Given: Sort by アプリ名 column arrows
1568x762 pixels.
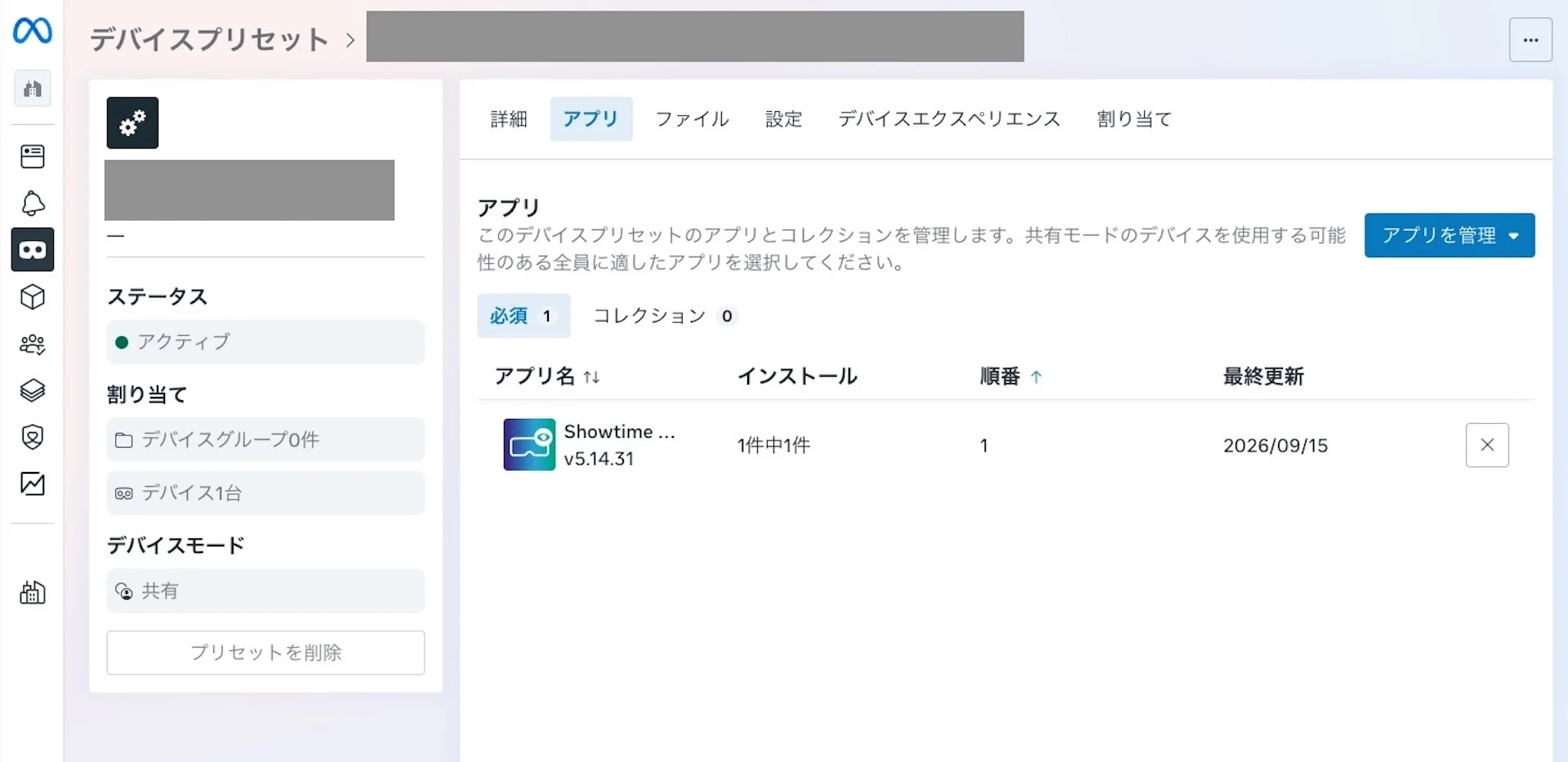Looking at the screenshot, I should click(591, 377).
